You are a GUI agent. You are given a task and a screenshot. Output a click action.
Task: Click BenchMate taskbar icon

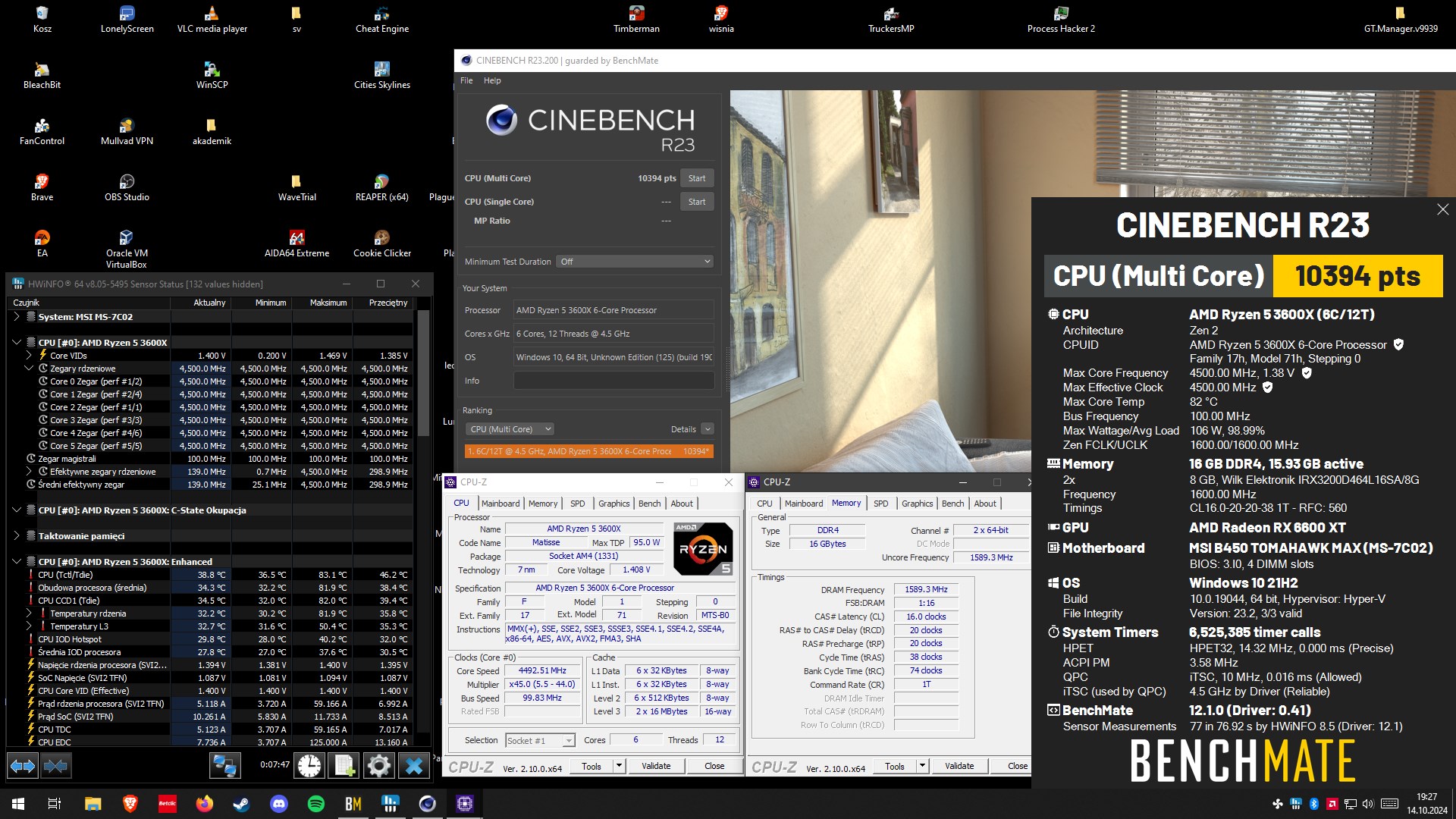(x=353, y=804)
